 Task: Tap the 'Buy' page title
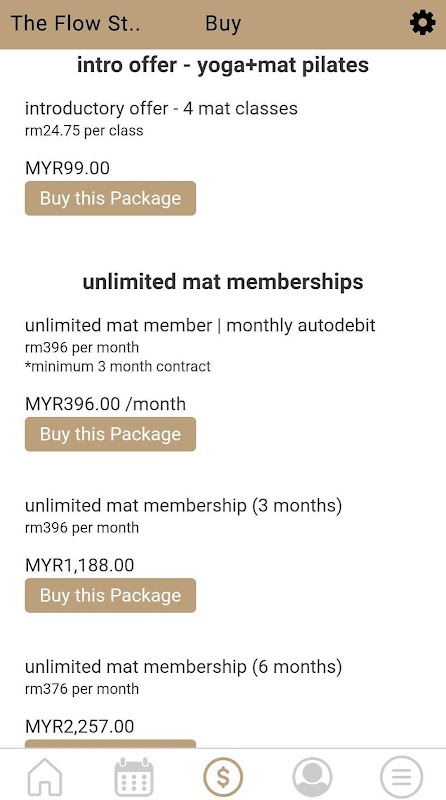pyautogui.click(x=223, y=23)
